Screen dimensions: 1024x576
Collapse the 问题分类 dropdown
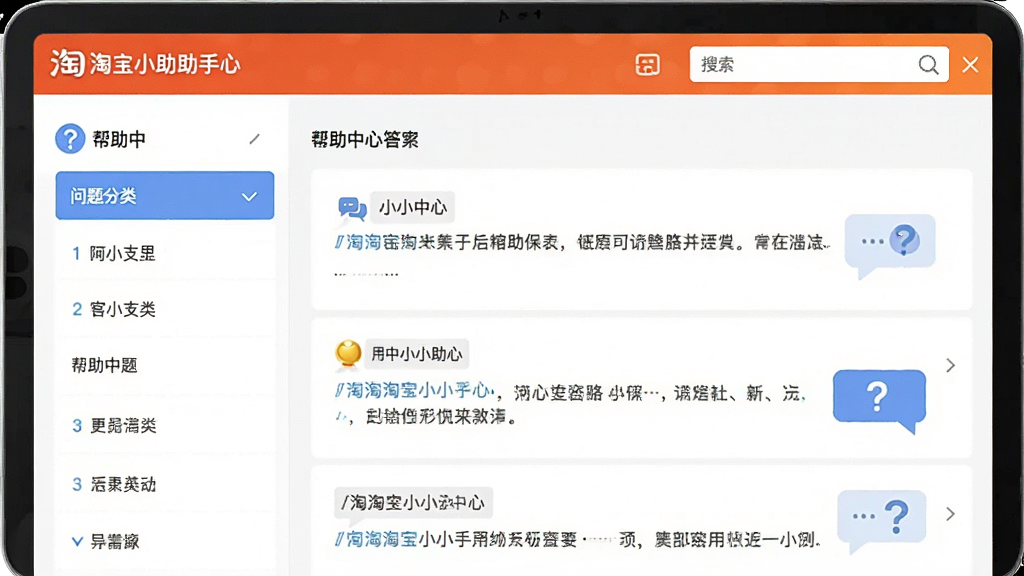pyautogui.click(x=165, y=195)
